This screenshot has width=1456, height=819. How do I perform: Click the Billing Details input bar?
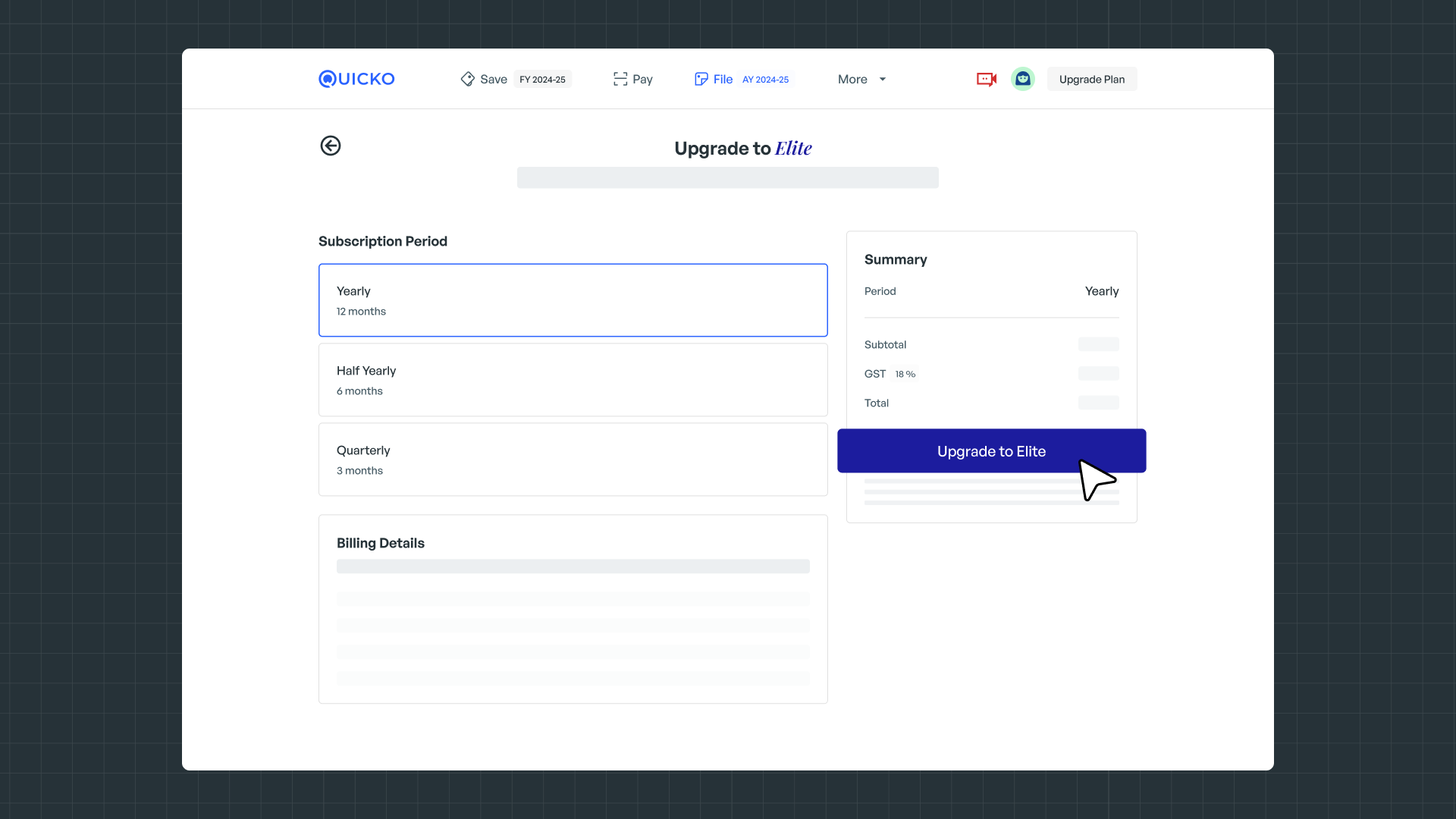click(573, 566)
